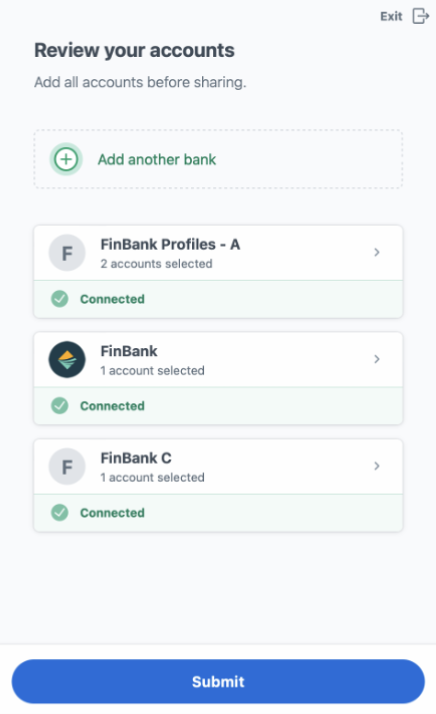Click the green checkmark under FinBank
This screenshot has height=714, width=436.
[x=60, y=406]
